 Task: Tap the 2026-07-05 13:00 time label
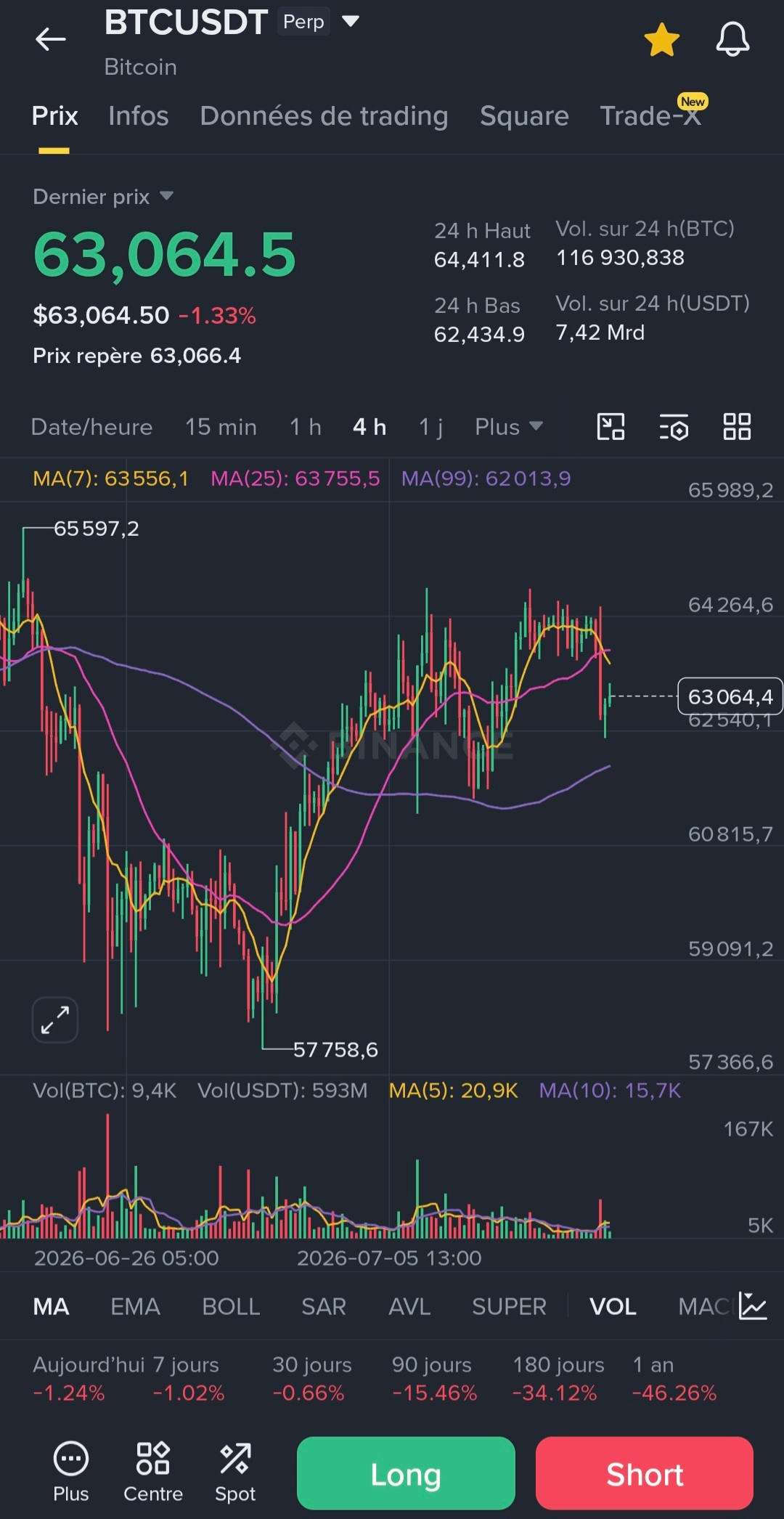[389, 1258]
